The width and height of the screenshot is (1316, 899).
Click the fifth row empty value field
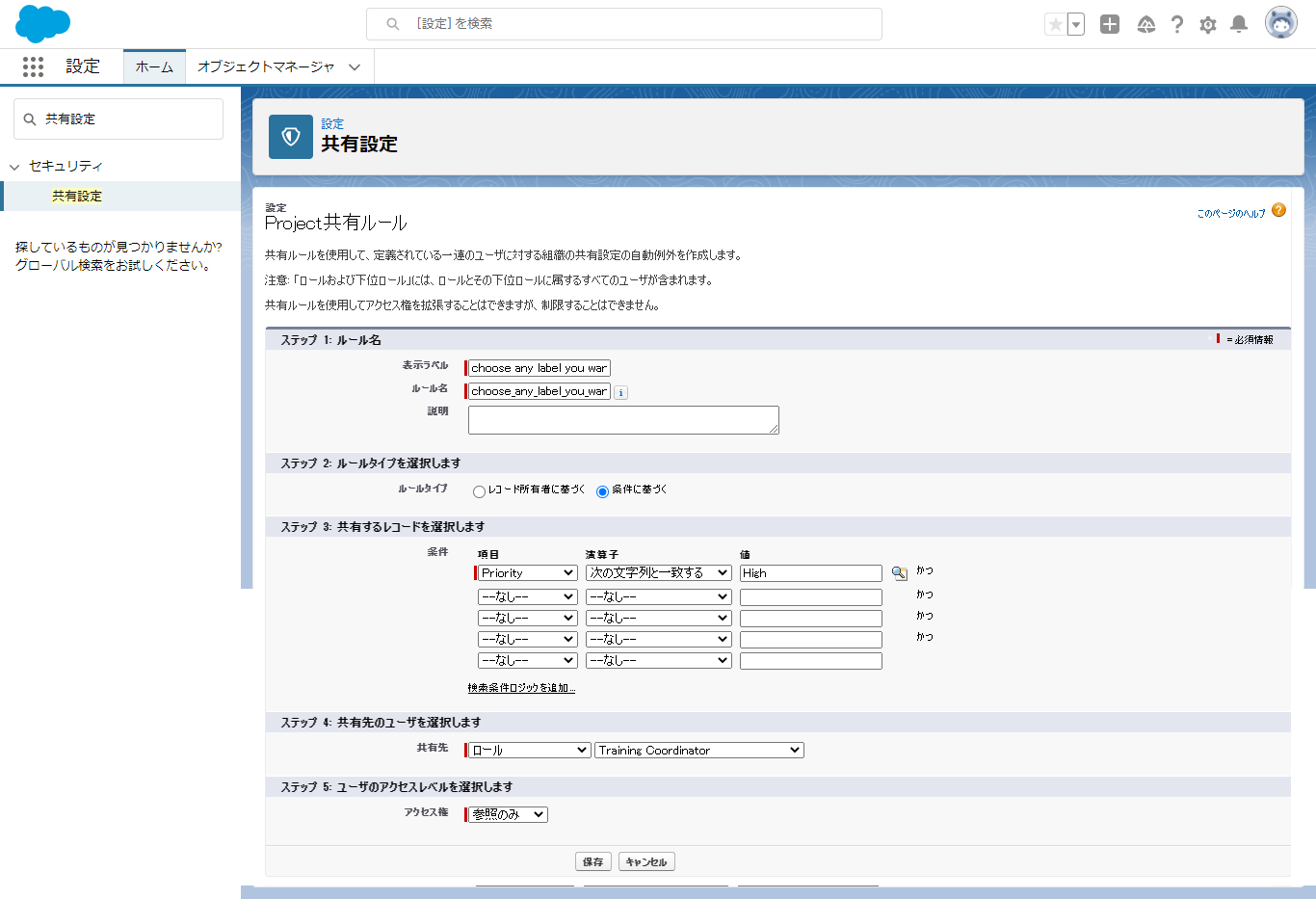pos(811,661)
